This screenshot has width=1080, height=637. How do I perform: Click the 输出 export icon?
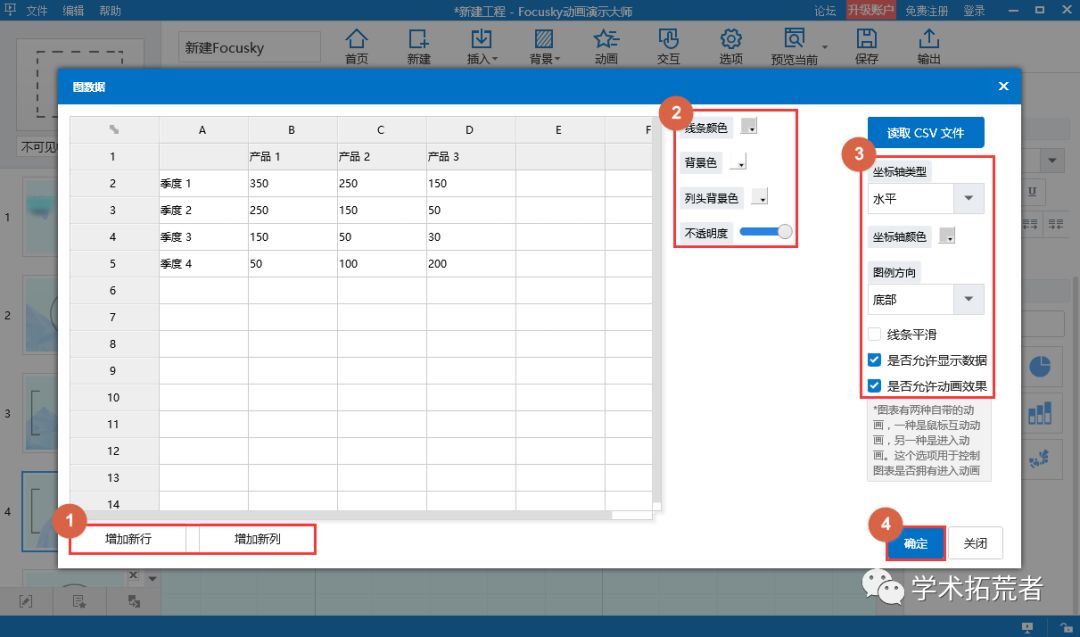tap(928, 39)
